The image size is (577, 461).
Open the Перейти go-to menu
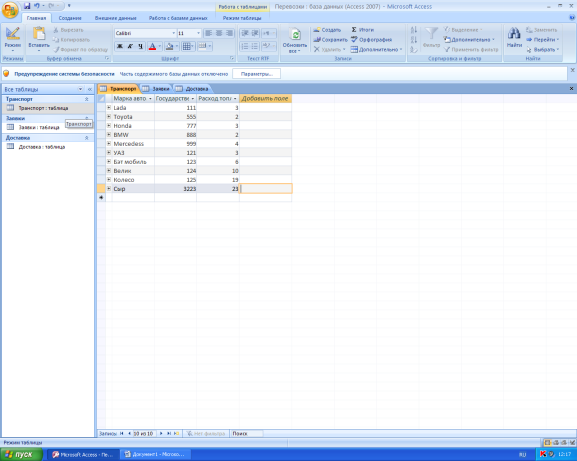(542, 39)
